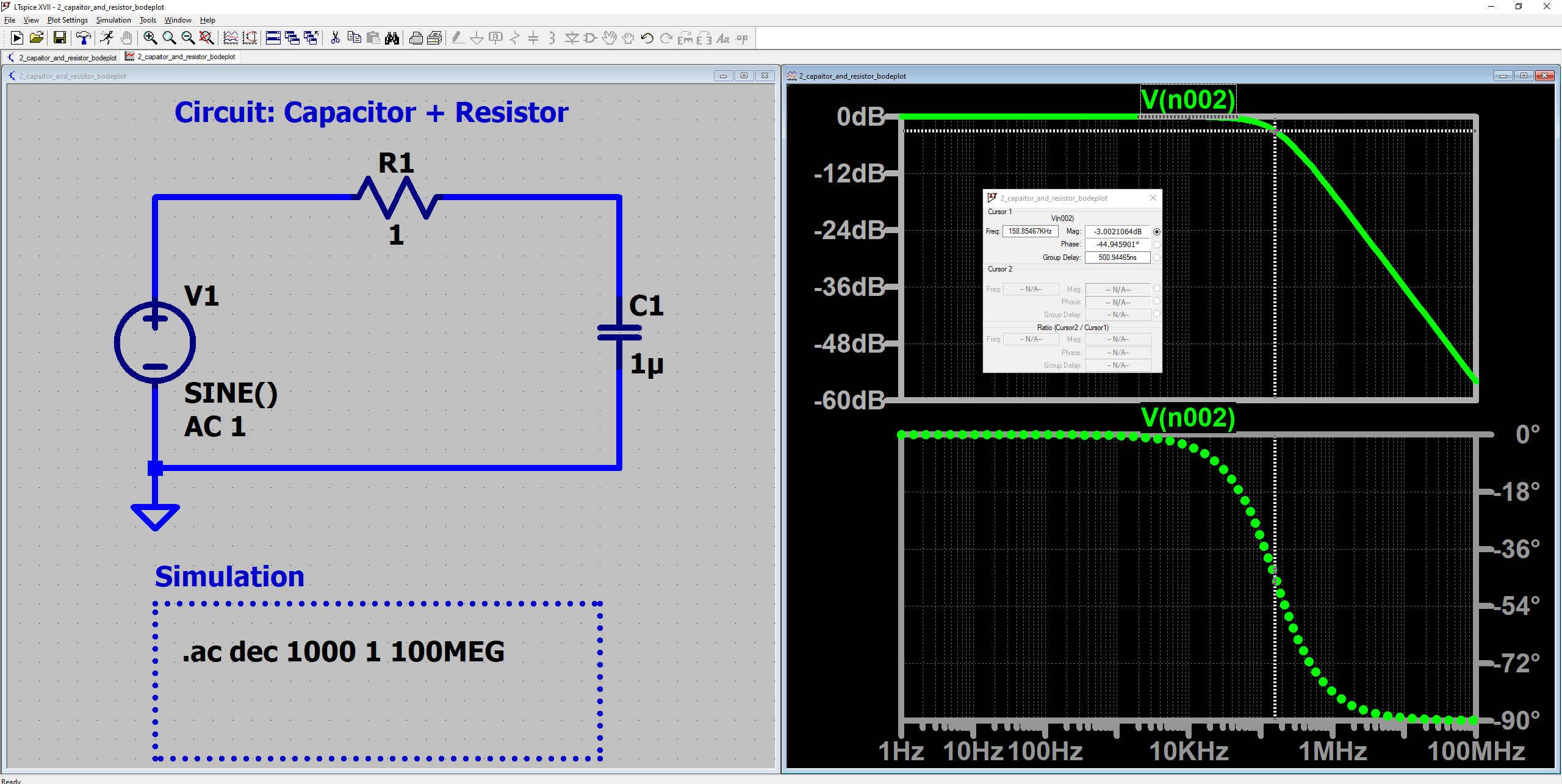This screenshot has width=1562, height=784.
Task: Click the Autorange plot axes icon
Action: (250, 38)
